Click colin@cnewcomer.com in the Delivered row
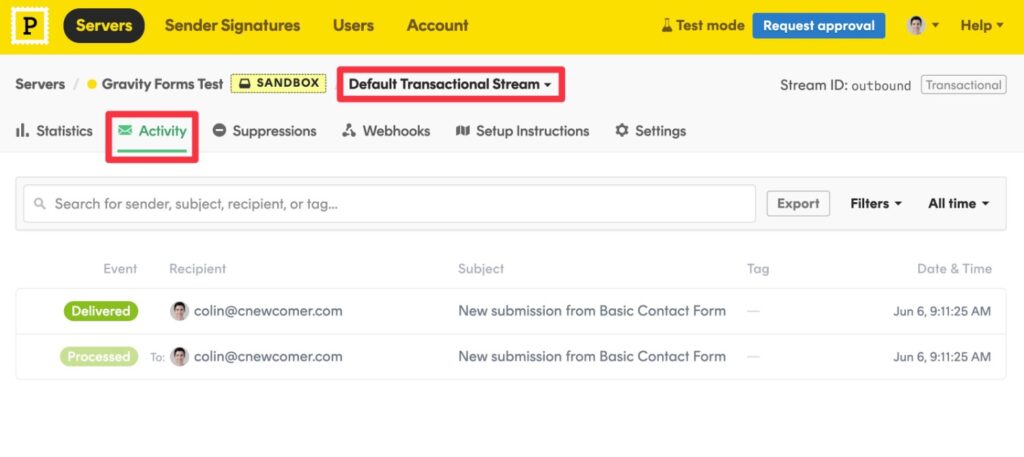 click(268, 311)
